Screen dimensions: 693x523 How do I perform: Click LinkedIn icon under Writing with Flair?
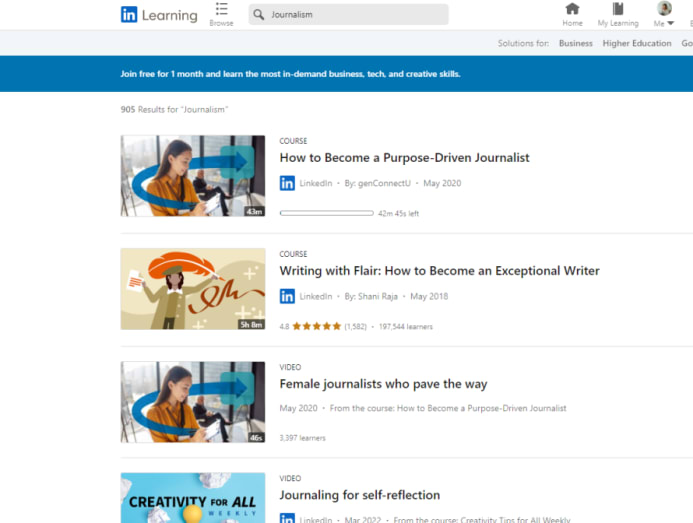287,296
